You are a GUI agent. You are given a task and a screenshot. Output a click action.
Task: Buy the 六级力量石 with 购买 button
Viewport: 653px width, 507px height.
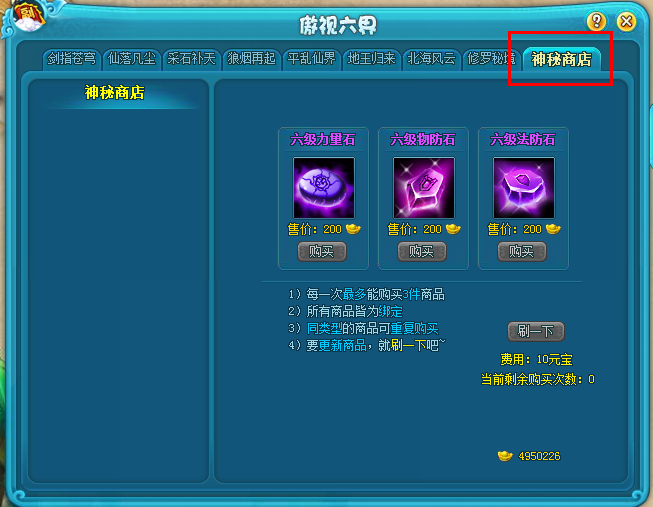pos(322,251)
